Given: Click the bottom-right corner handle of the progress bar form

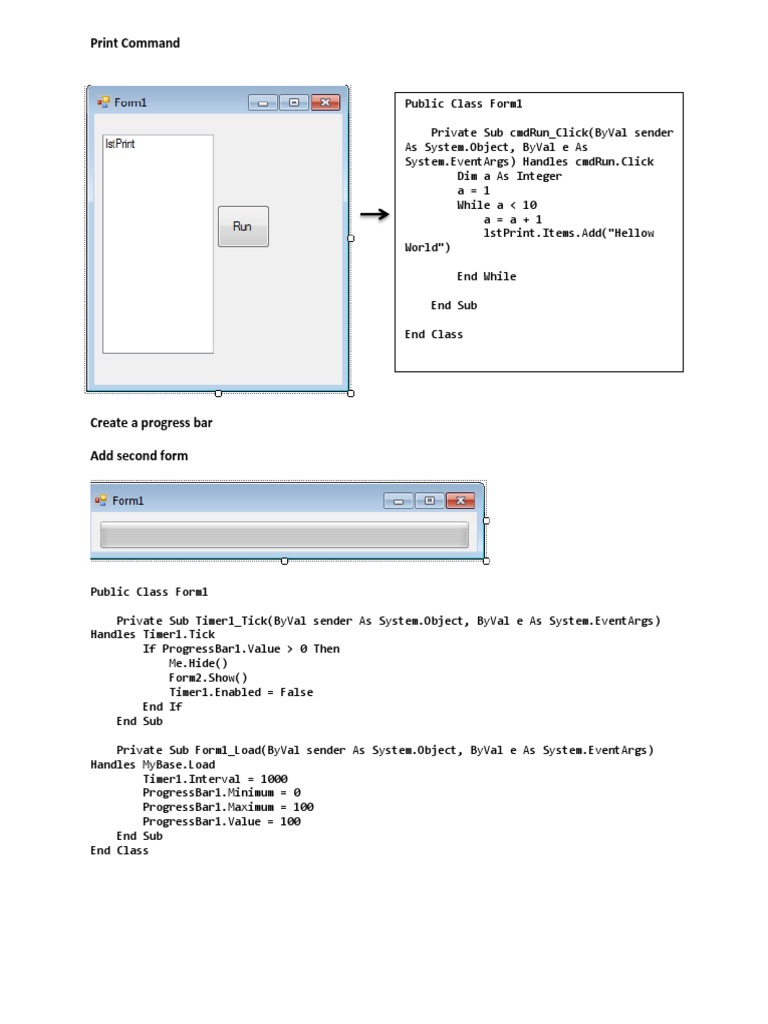Looking at the screenshot, I should pyautogui.click(x=486, y=561).
